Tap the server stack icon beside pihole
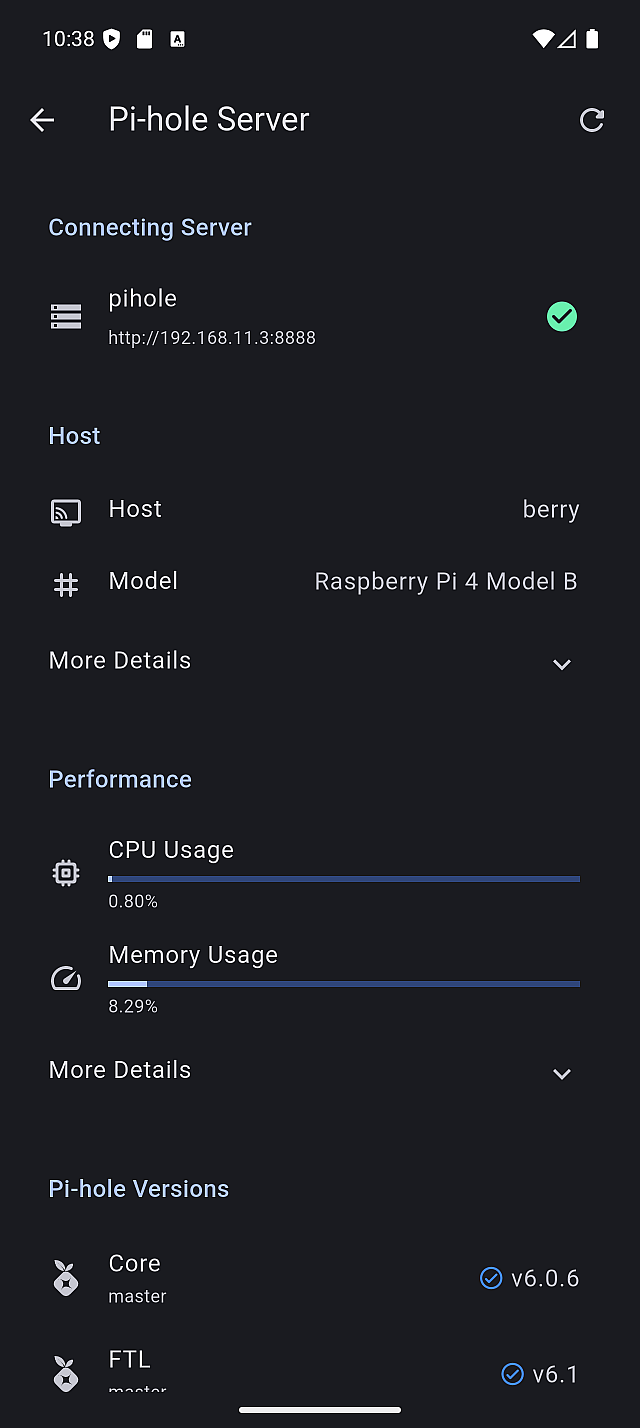Viewport: 640px width, 1428px height. 66,317
